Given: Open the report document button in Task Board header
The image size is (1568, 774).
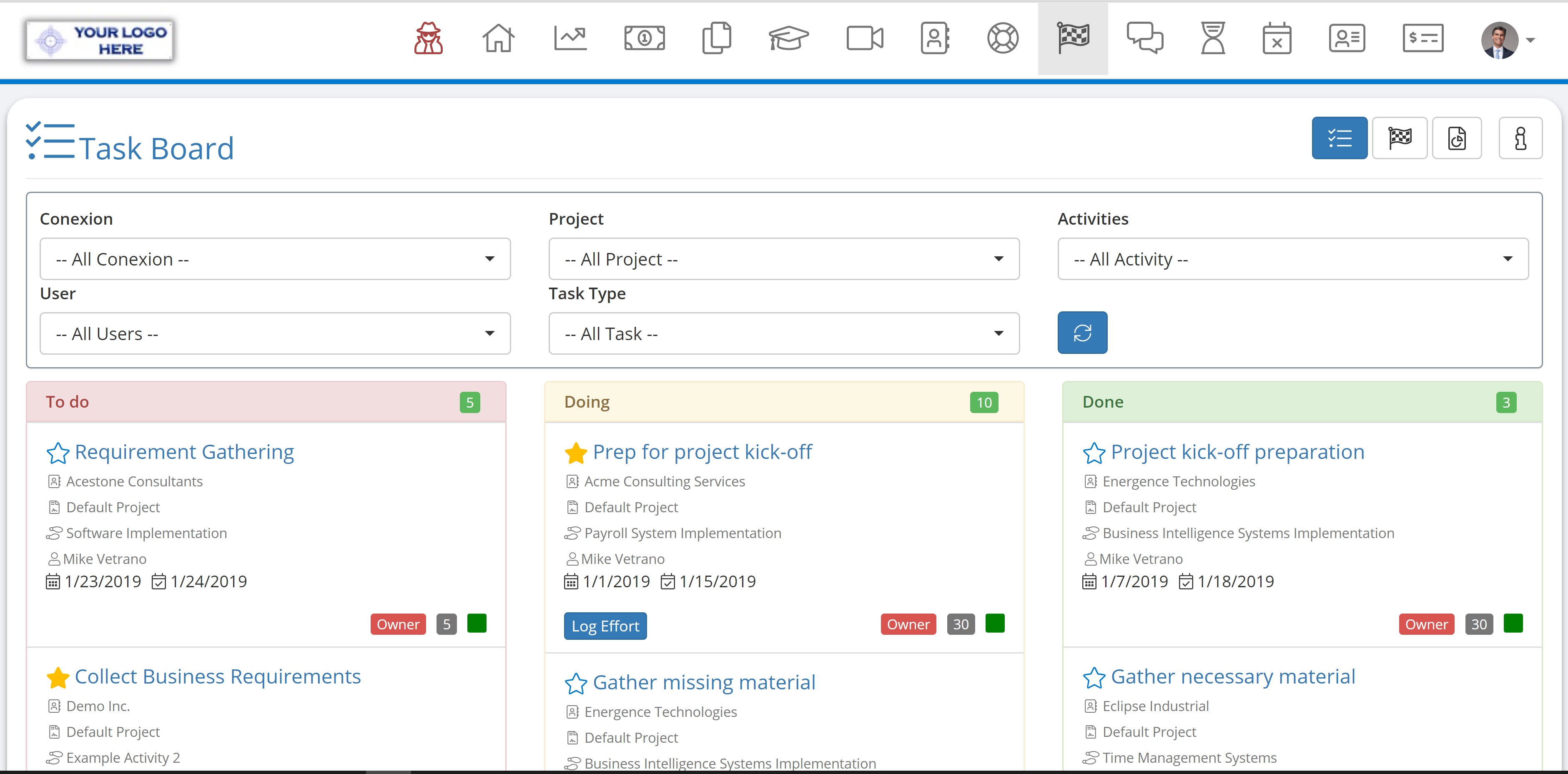Looking at the screenshot, I should tap(1457, 138).
